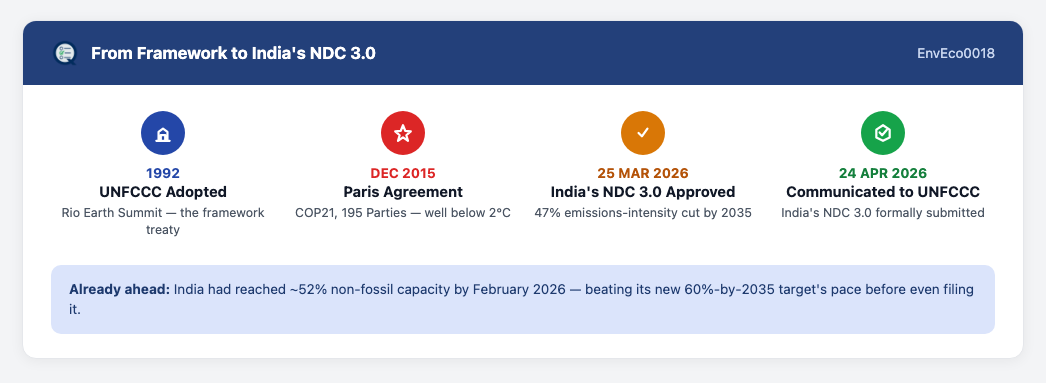This screenshot has height=383, width=1046.
Task: Click the orange checkmark icon for NDC approval
Action: (643, 133)
